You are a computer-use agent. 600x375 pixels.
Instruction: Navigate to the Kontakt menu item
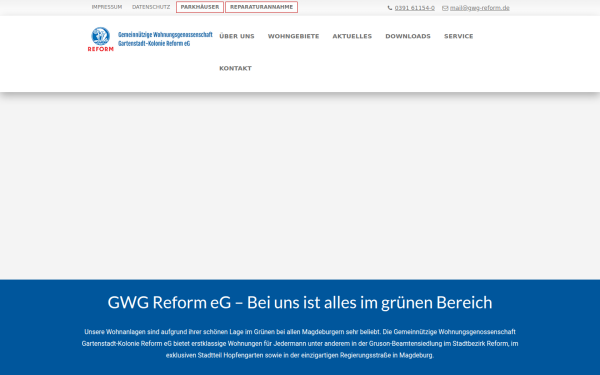pyautogui.click(x=235, y=68)
